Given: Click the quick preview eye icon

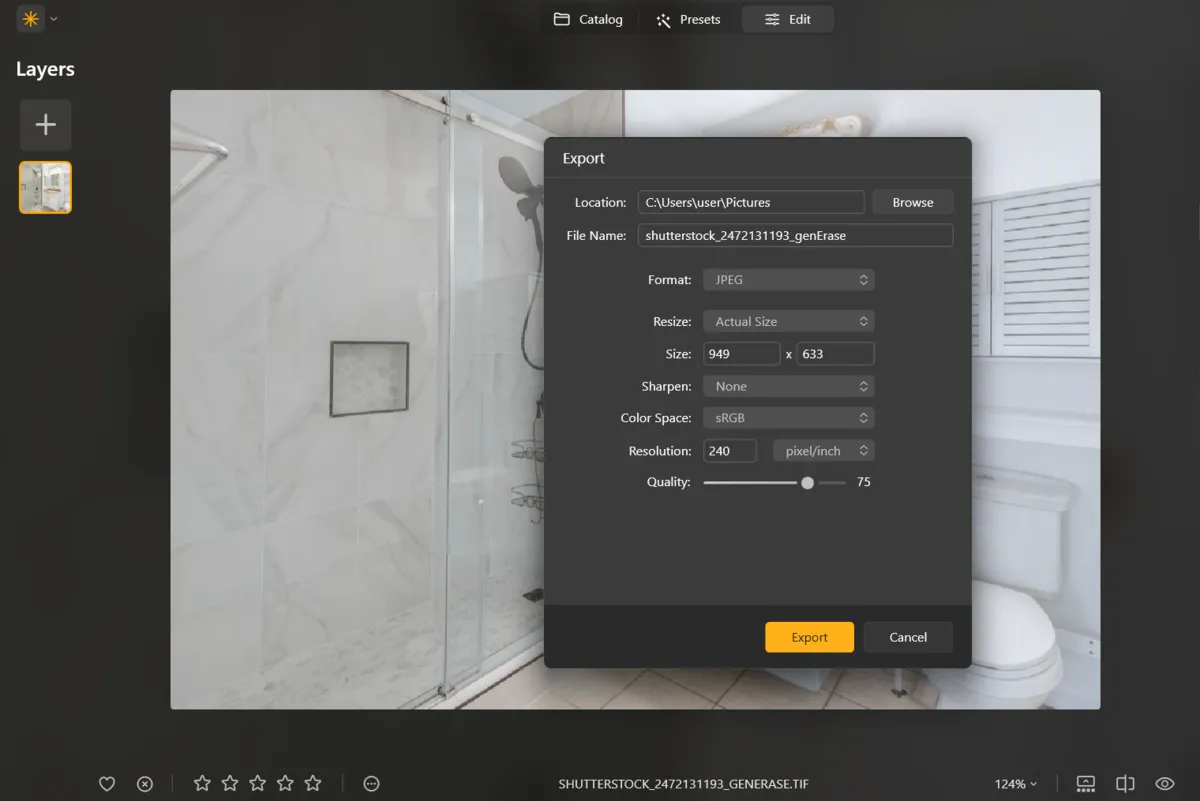Looking at the screenshot, I should coord(1163,783).
